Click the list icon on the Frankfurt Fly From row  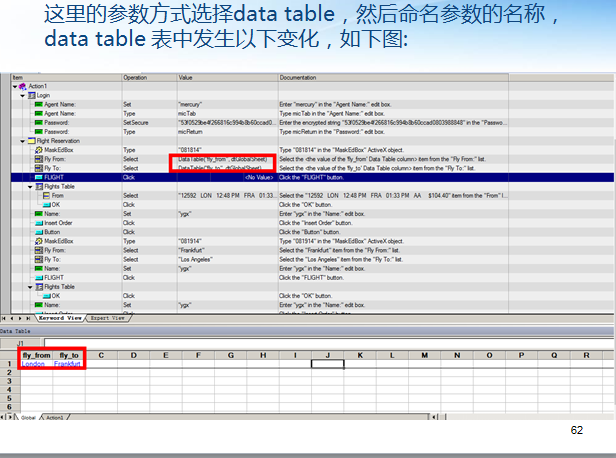(x=38, y=250)
